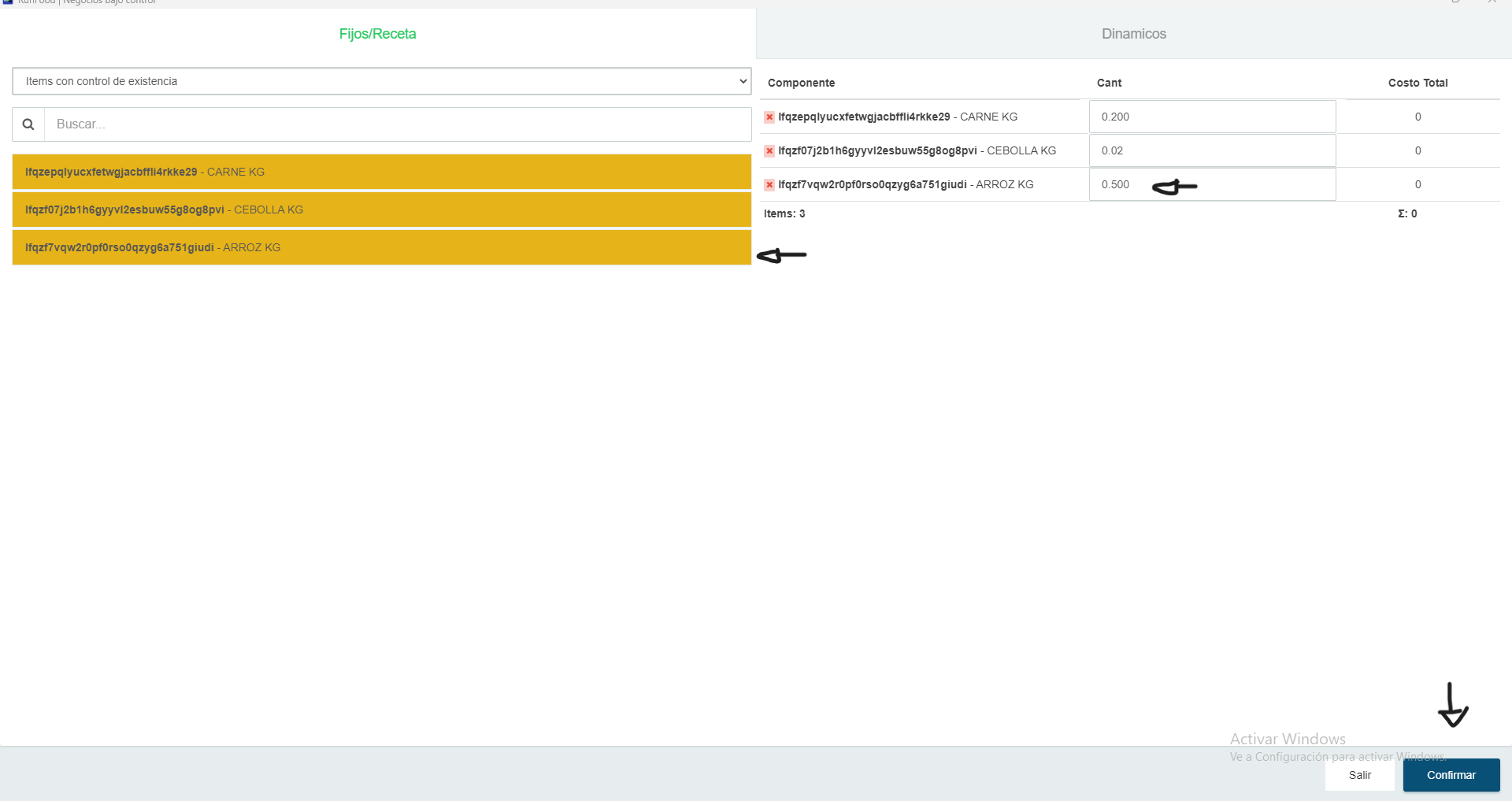The width and height of the screenshot is (1512, 801).
Task: Click the Salir button
Action: [x=1359, y=775]
